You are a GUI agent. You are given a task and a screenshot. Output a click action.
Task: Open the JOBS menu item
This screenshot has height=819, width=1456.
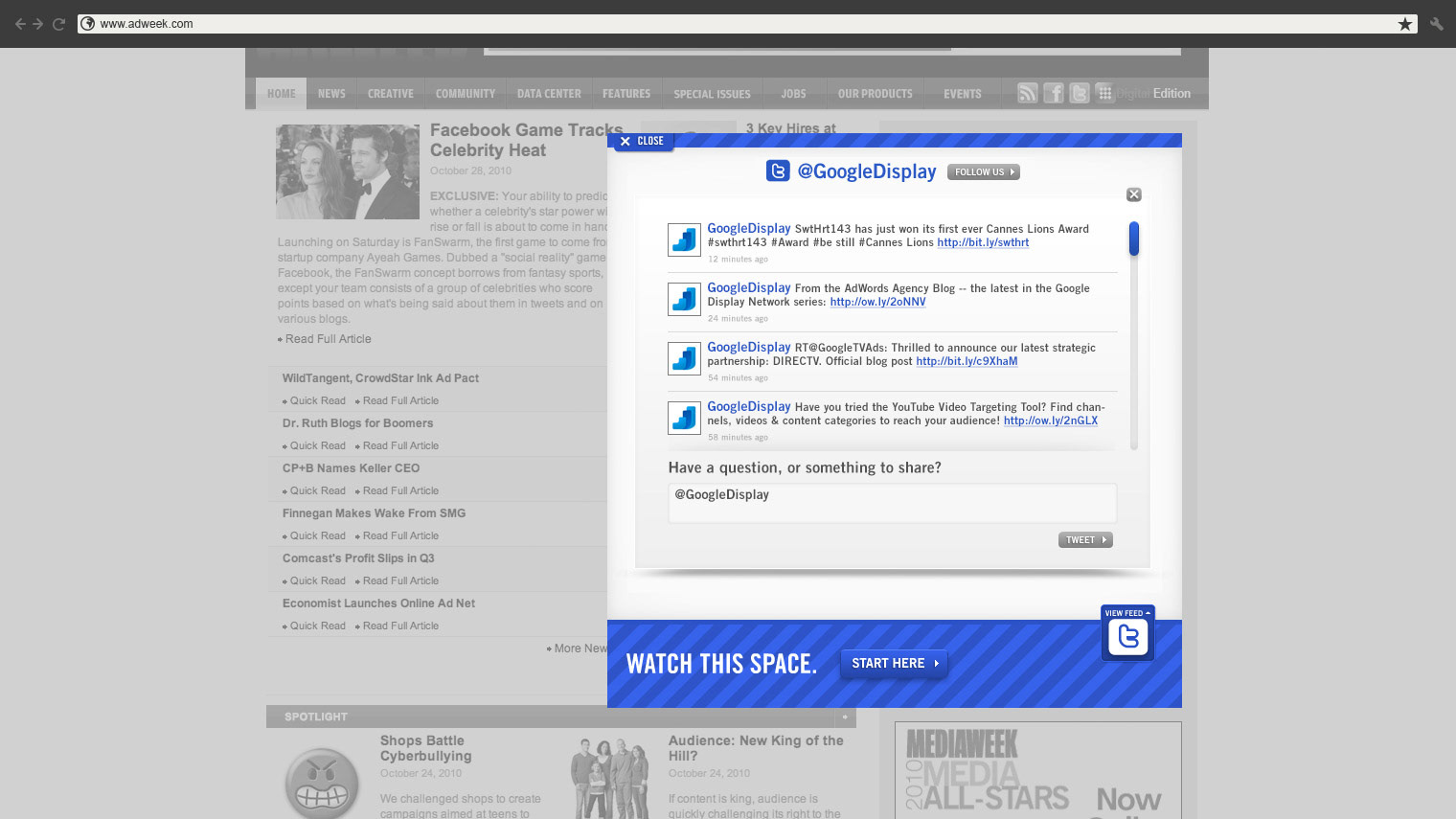coord(793,94)
